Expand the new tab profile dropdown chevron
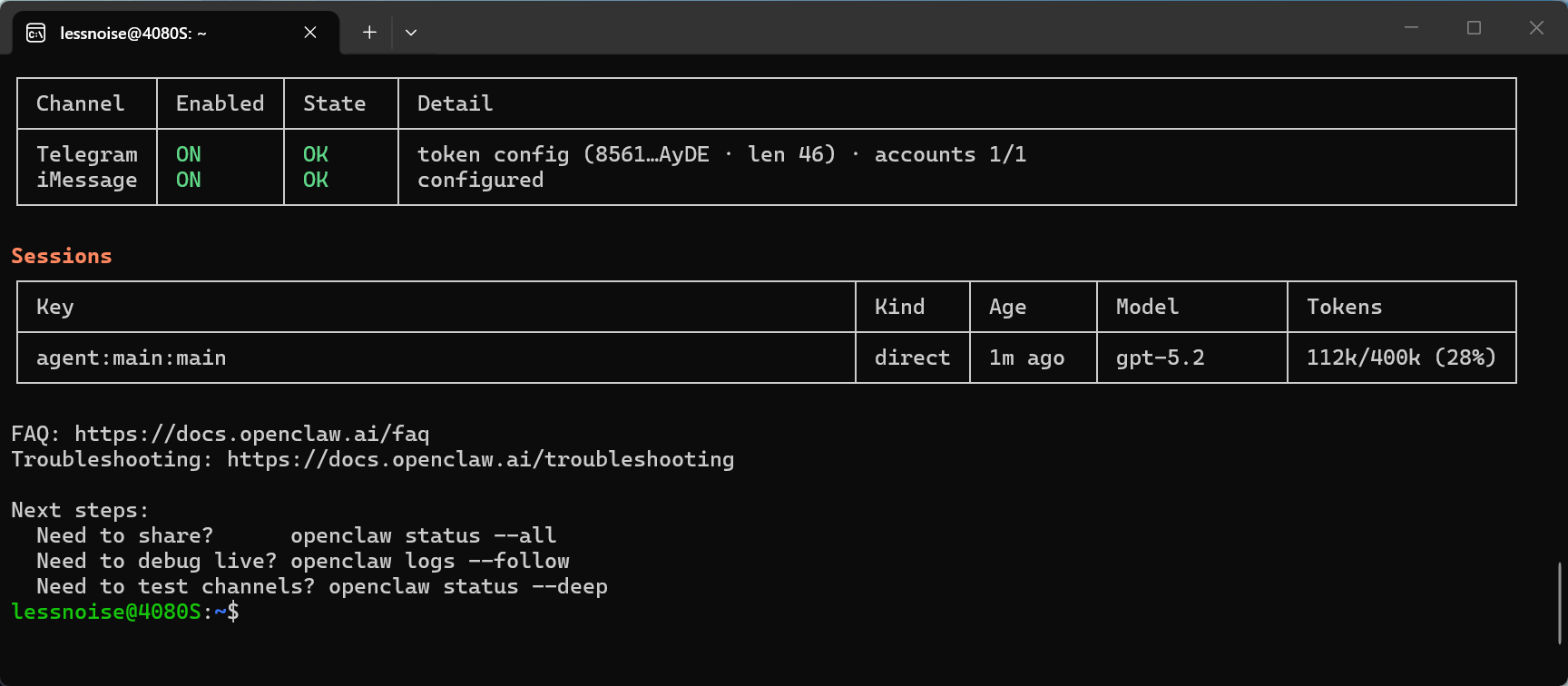The width and height of the screenshot is (1568, 686). pos(411,33)
